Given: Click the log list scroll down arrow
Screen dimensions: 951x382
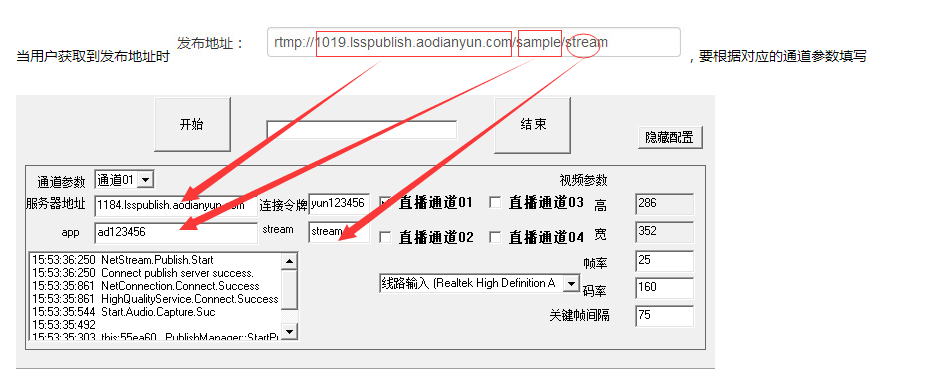Looking at the screenshot, I should pos(290,331).
